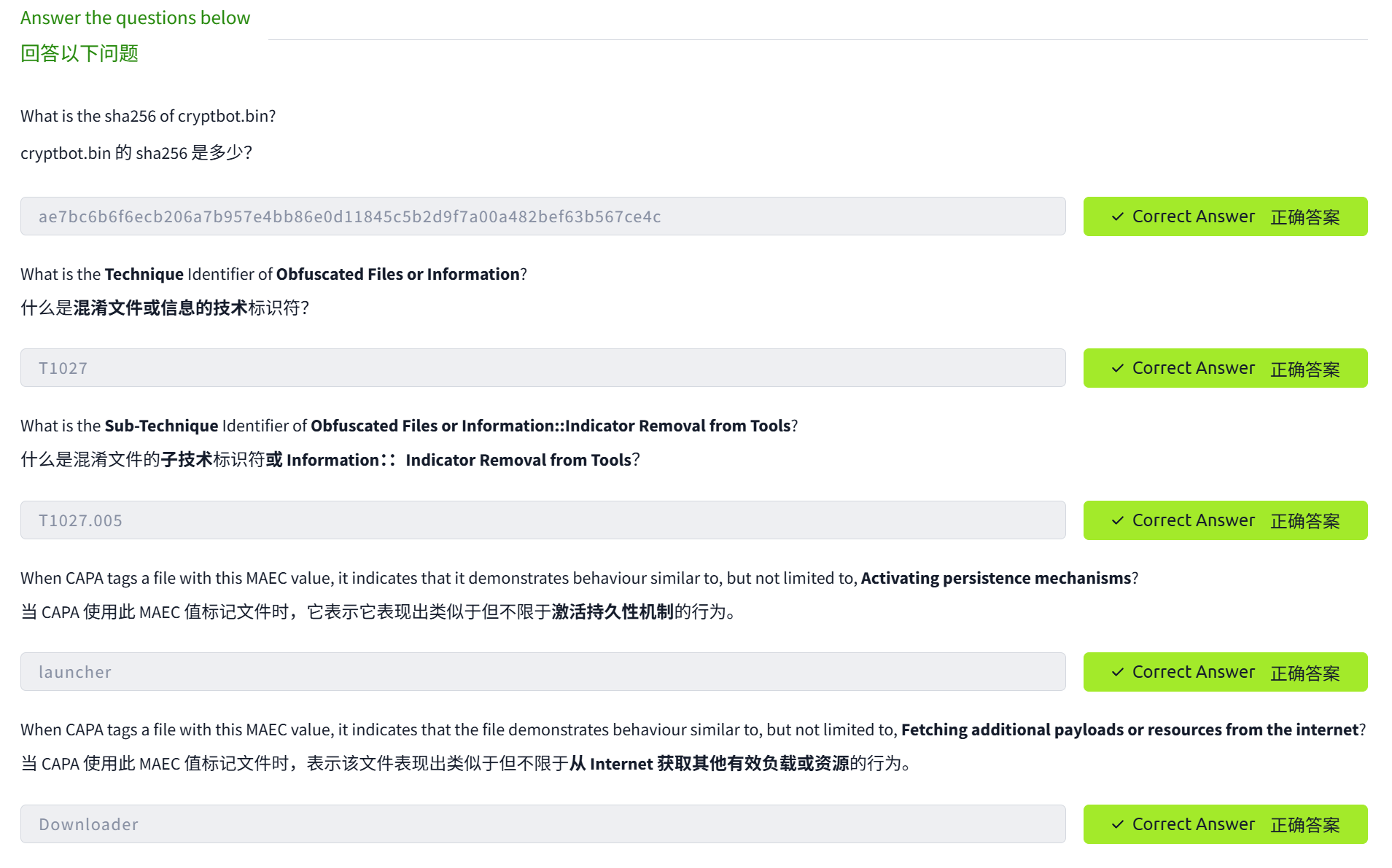This screenshot has width=1392, height=868.
Task: Click the checkmark icon beside the sha256 answer
Action: (x=1117, y=216)
